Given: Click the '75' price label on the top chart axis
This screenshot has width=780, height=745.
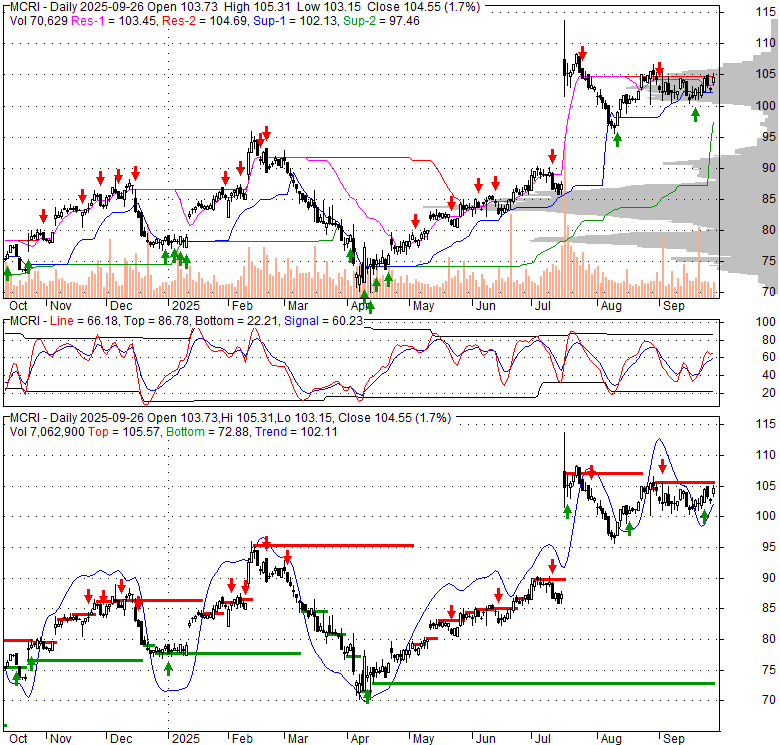Looking at the screenshot, I should tap(769, 261).
